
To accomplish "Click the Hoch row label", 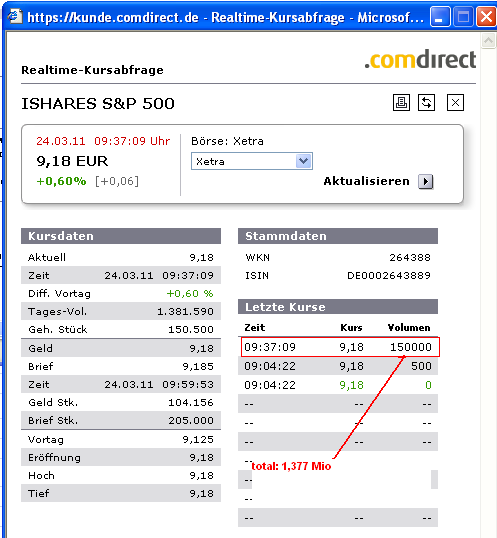I will pos(42,475).
